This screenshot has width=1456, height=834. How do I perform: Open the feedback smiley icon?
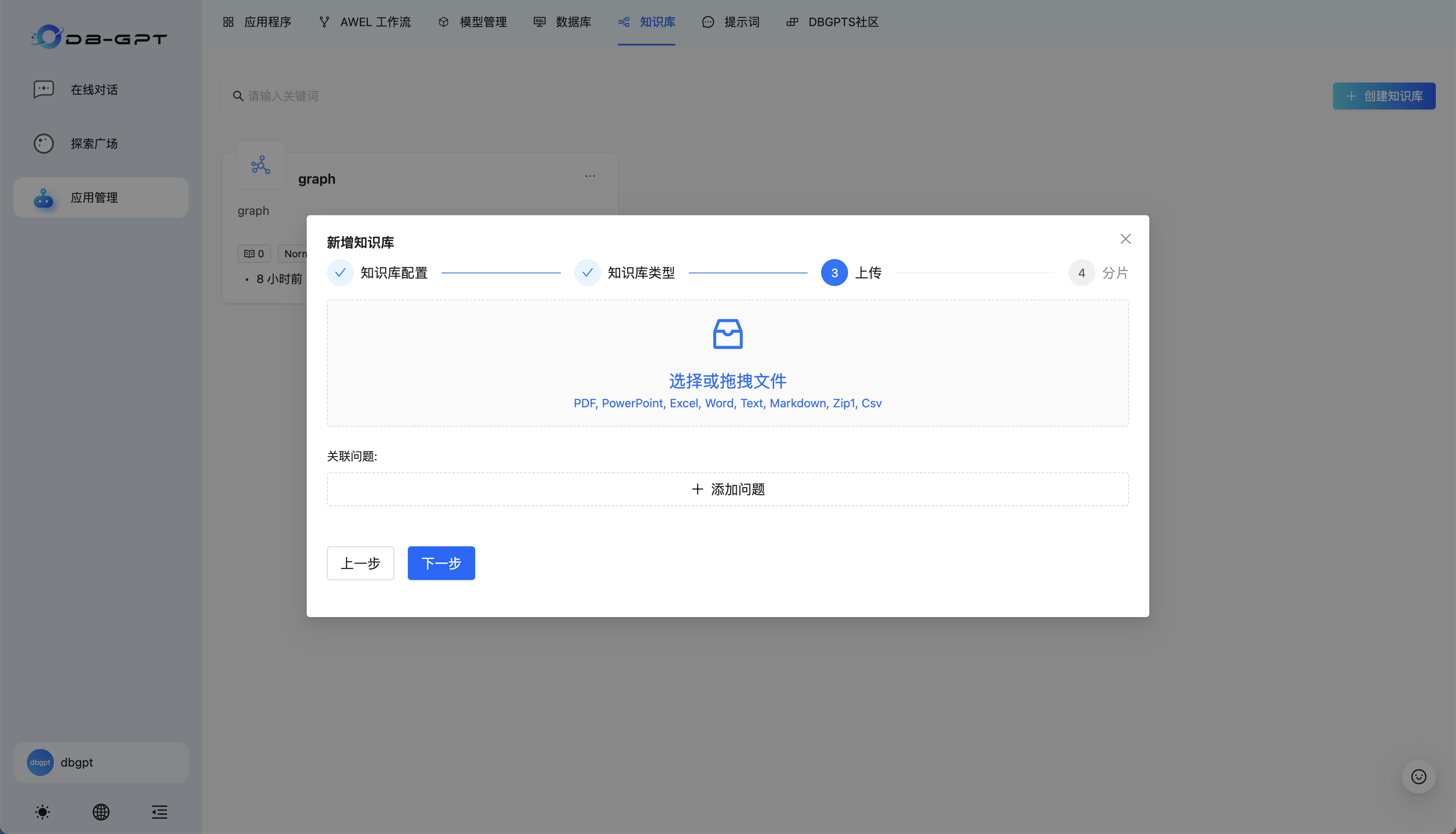[1419, 776]
